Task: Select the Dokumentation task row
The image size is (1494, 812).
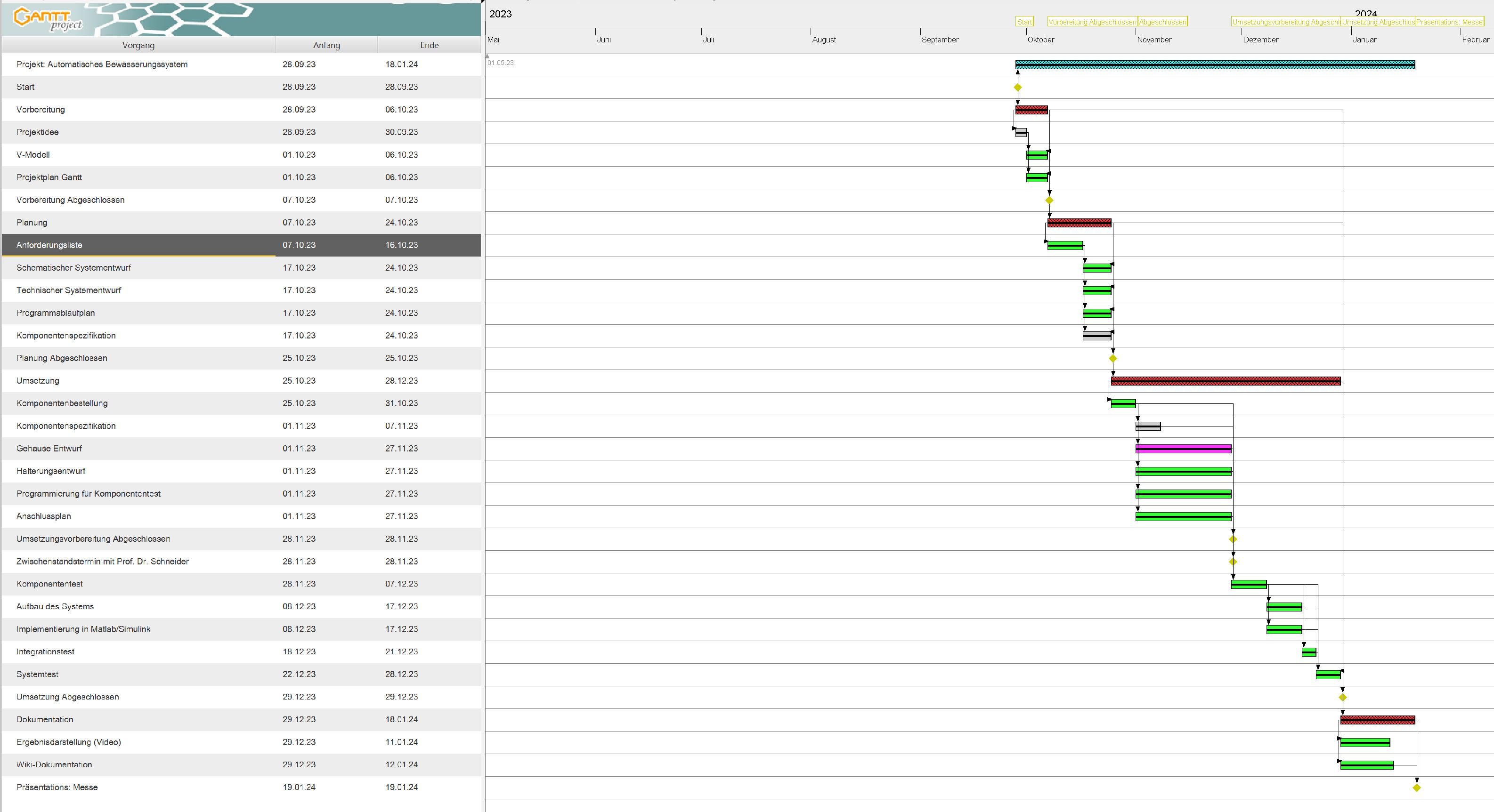Action: pyautogui.click(x=45, y=719)
